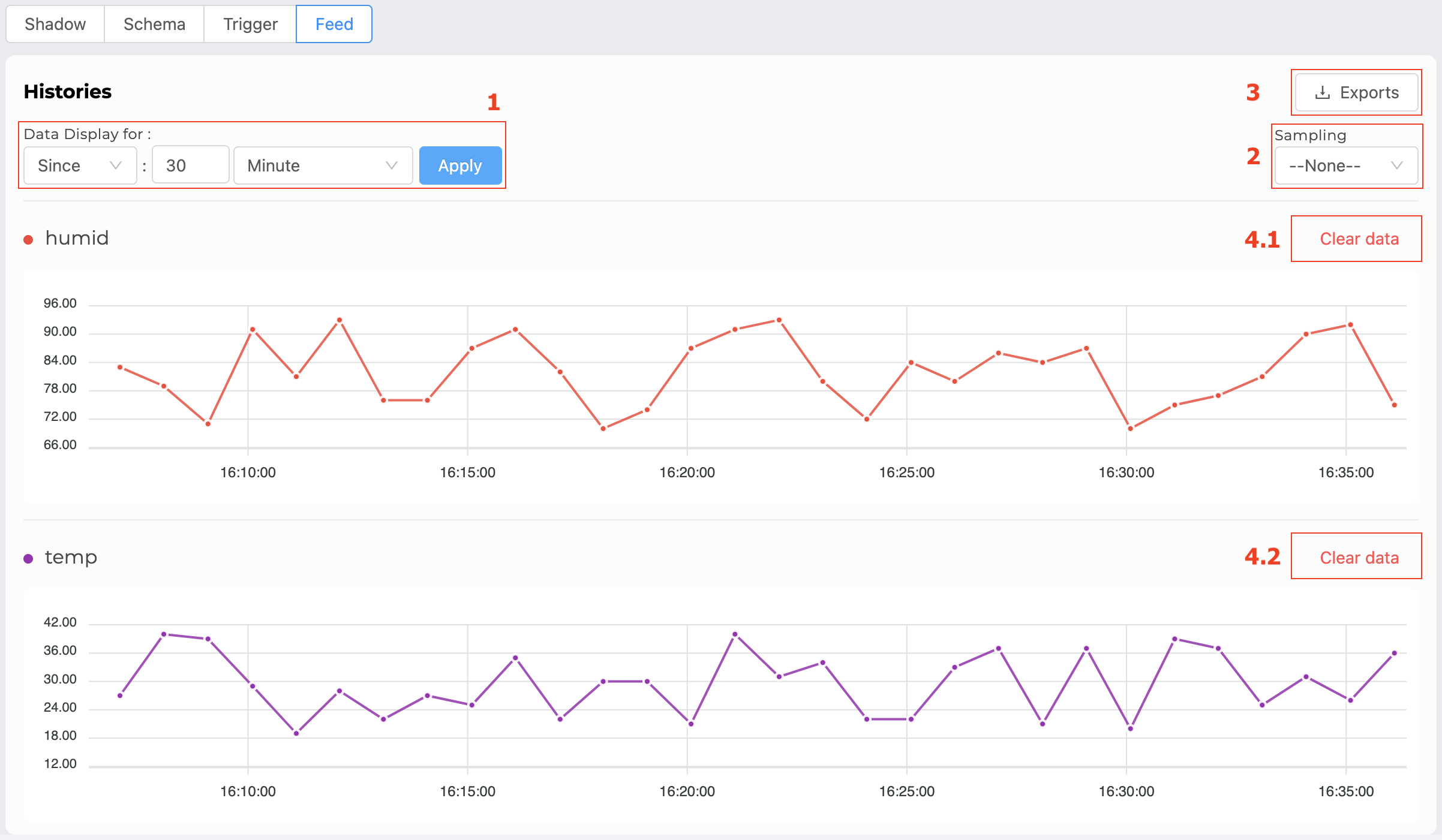
Task: Click the Histories heading
Action: pos(68,91)
